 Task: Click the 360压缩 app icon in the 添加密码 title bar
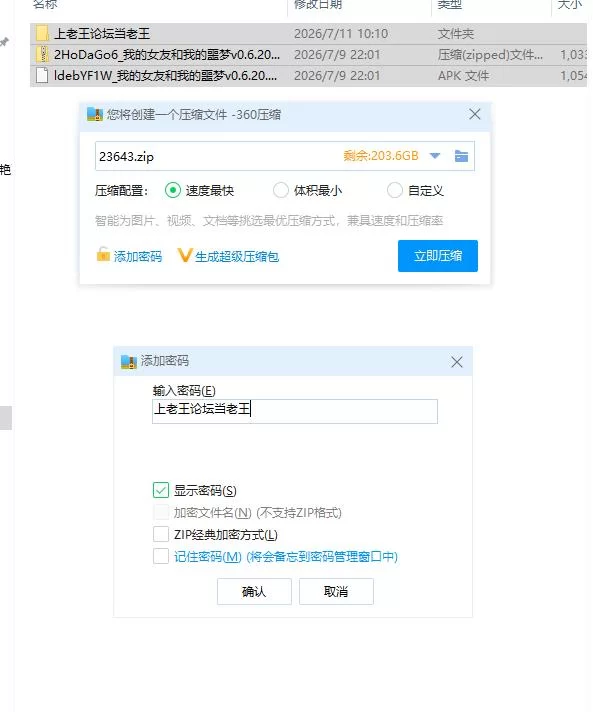click(129, 362)
